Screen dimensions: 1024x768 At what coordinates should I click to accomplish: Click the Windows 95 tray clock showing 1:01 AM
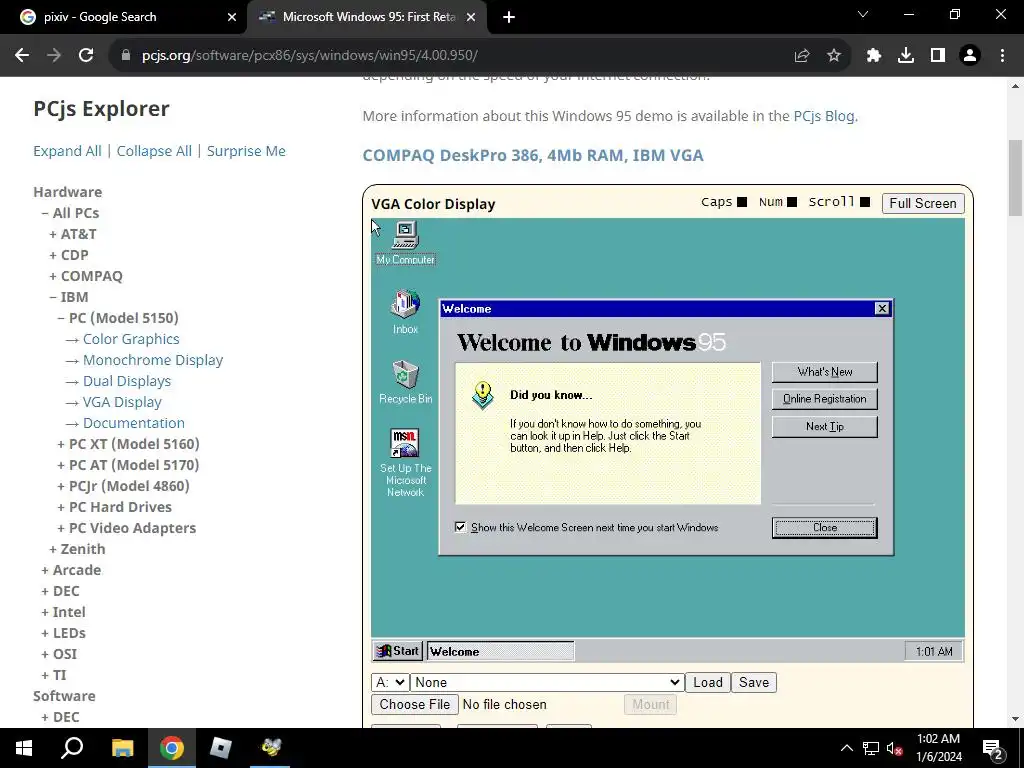point(934,651)
